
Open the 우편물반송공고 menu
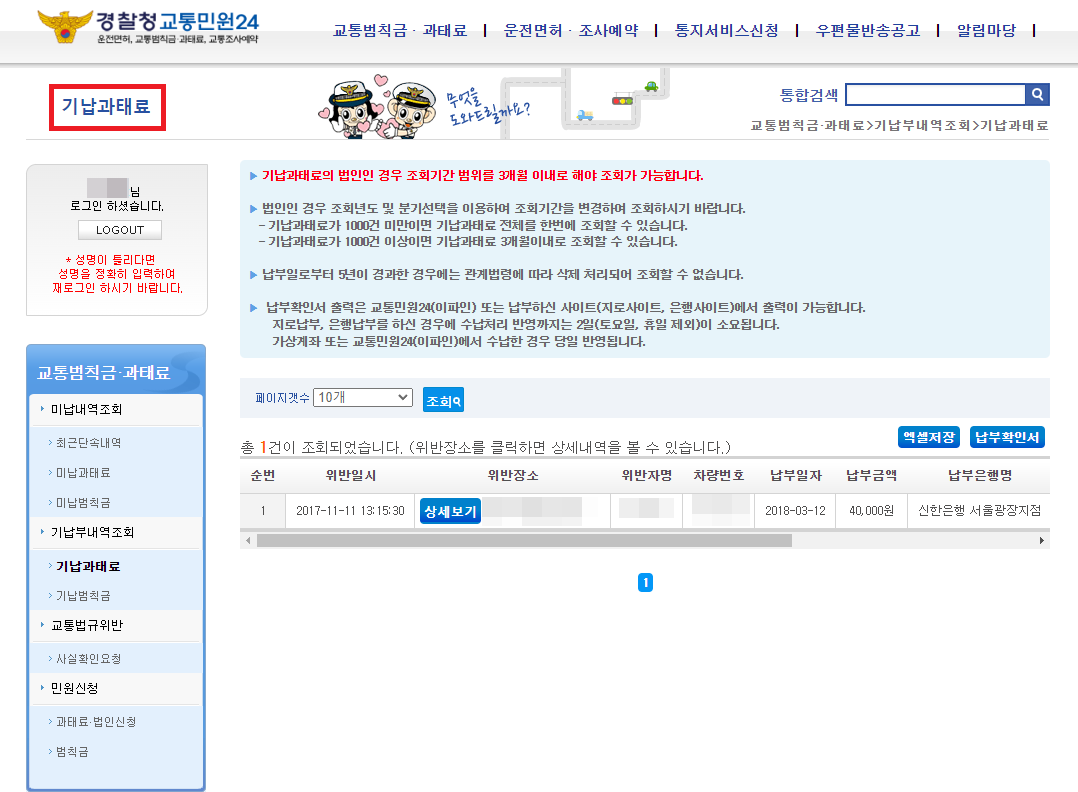coord(866,31)
